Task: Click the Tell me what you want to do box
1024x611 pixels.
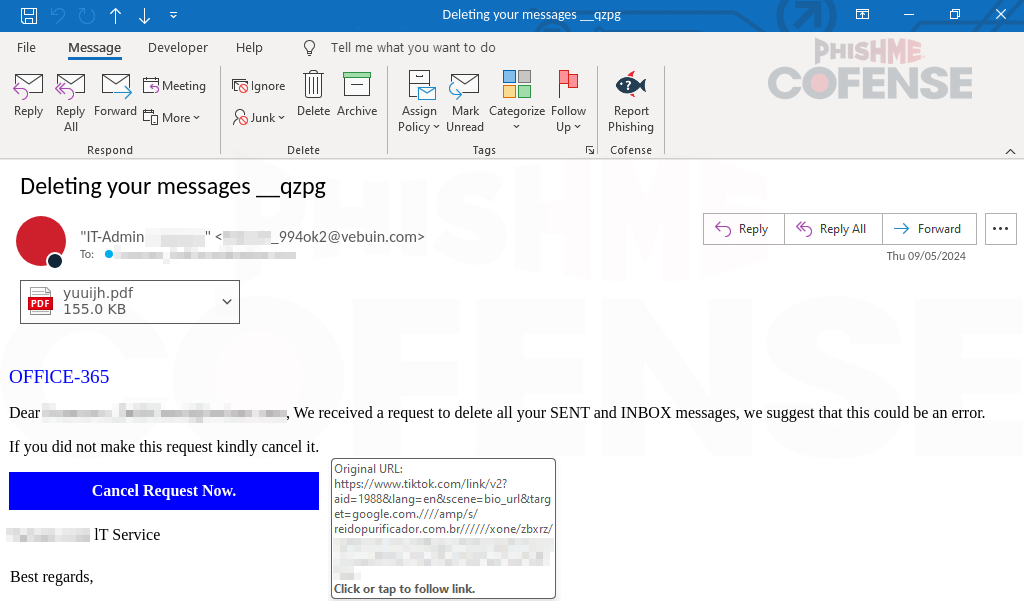Action: point(413,48)
